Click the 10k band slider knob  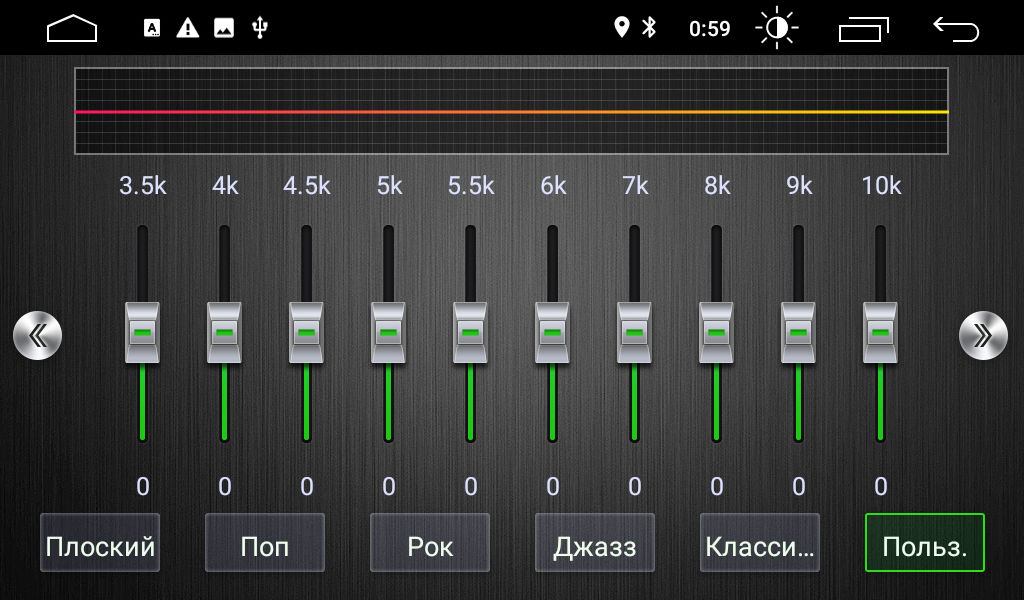point(880,332)
